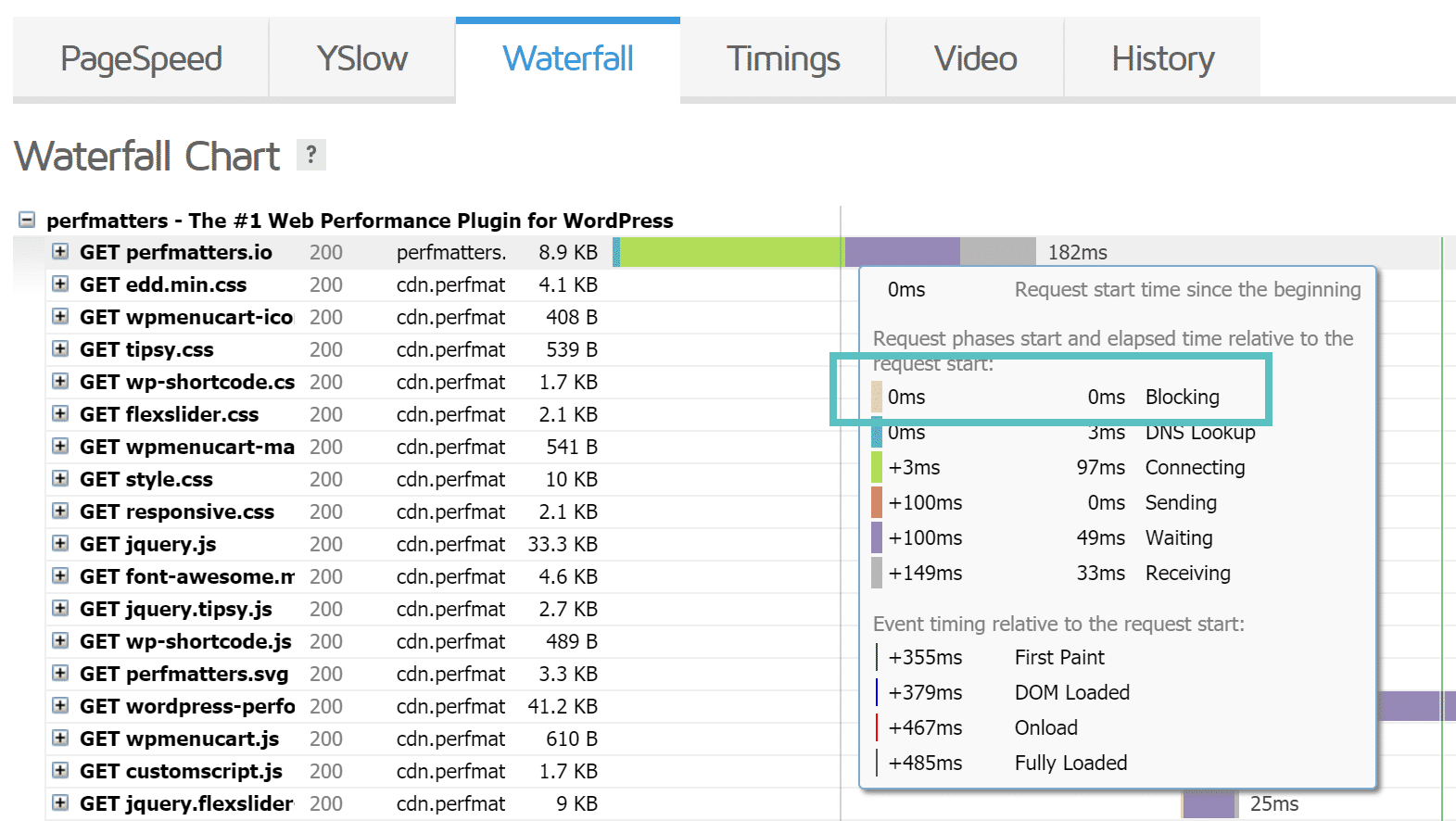Click the purple Waiting segment of the first request bar
The height and width of the screenshot is (821, 1456).
tap(902, 251)
